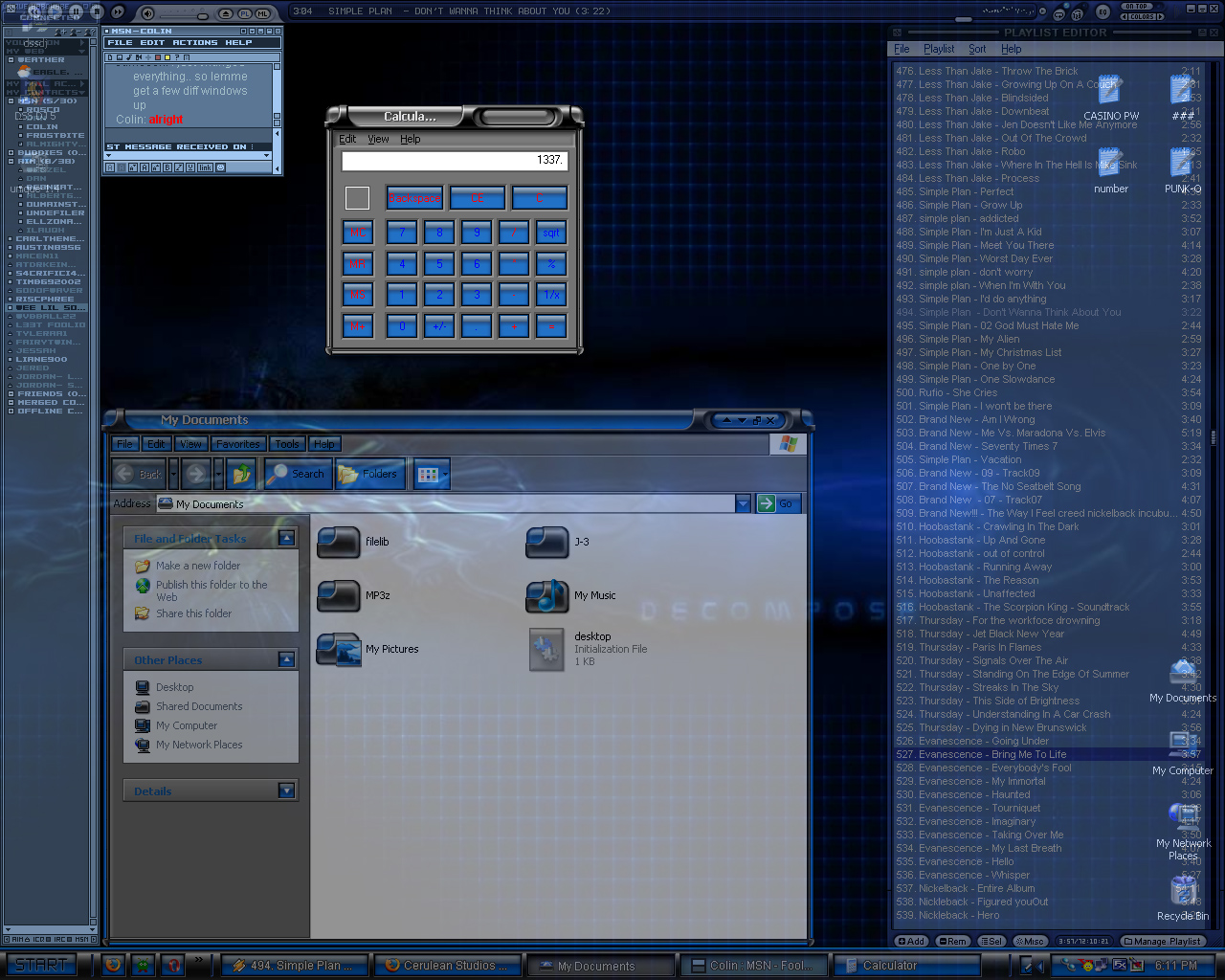The width and height of the screenshot is (1225, 980).
Task: Expand the Details panel
Action: point(286,791)
